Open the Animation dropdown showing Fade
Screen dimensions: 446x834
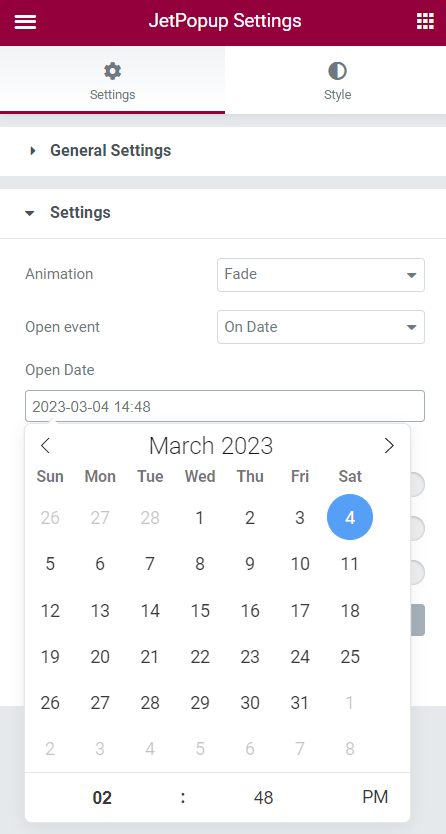[321, 274]
